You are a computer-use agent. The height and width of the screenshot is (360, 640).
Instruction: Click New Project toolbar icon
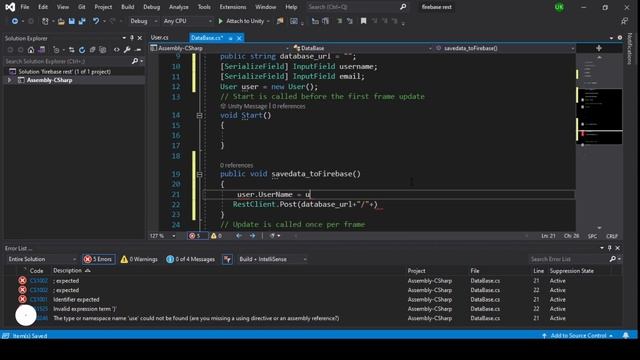pyautogui.click(x=45, y=21)
